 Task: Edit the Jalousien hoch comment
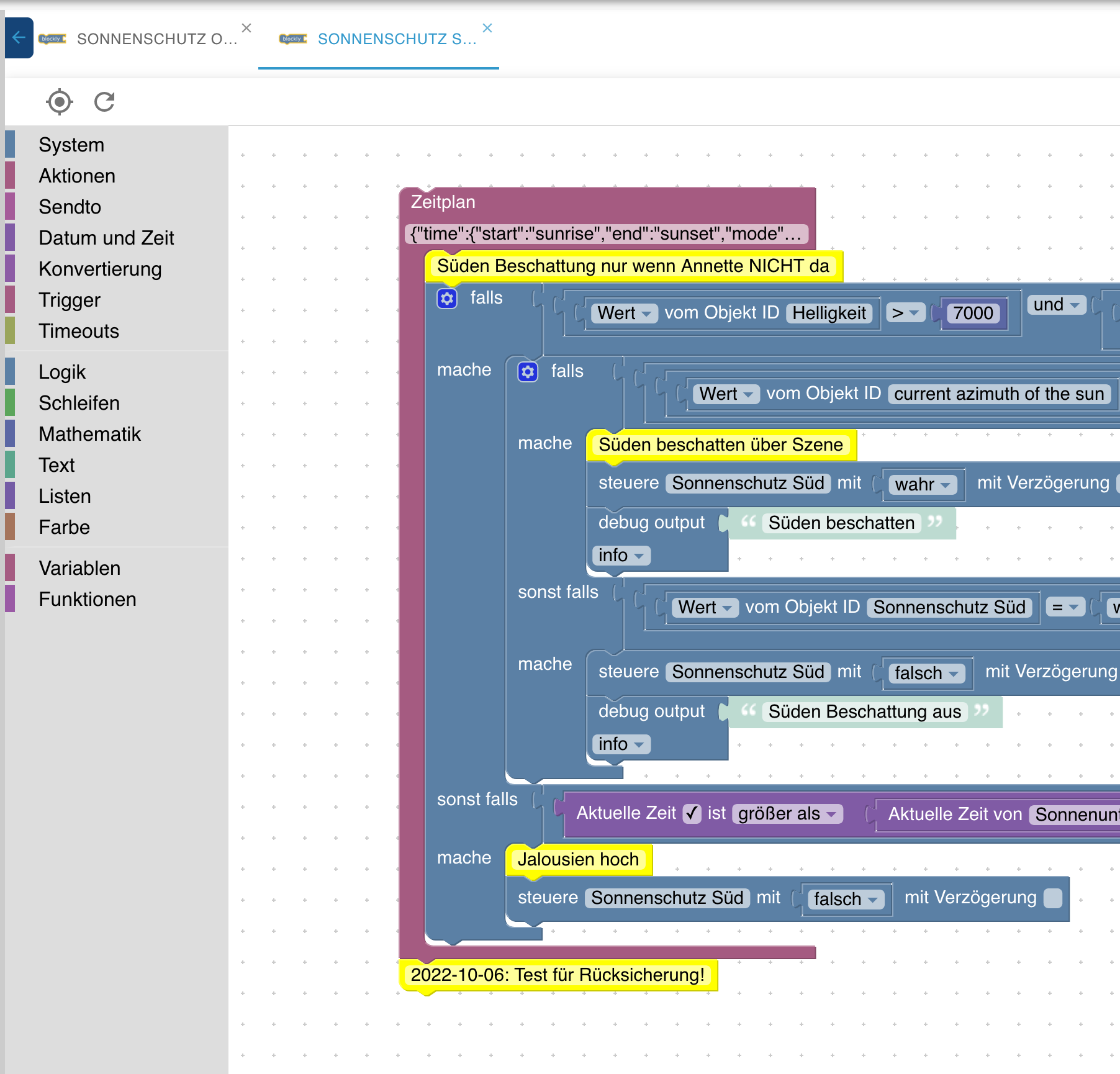pos(578,859)
